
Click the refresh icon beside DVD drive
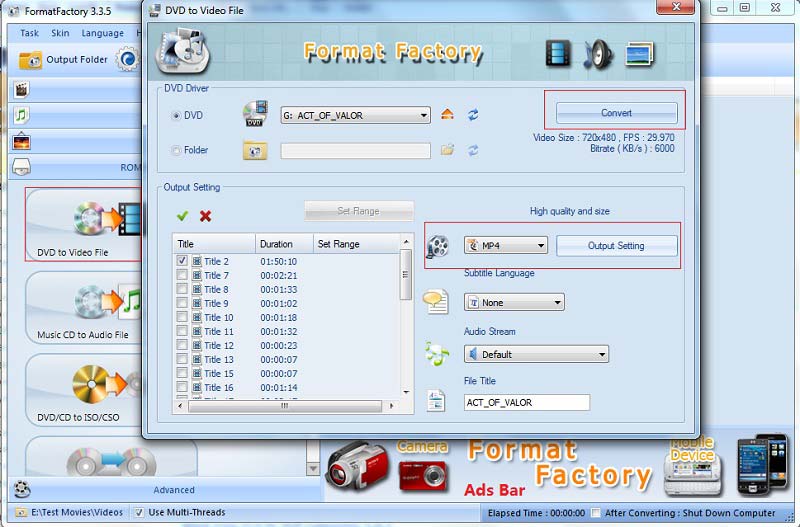click(473, 115)
